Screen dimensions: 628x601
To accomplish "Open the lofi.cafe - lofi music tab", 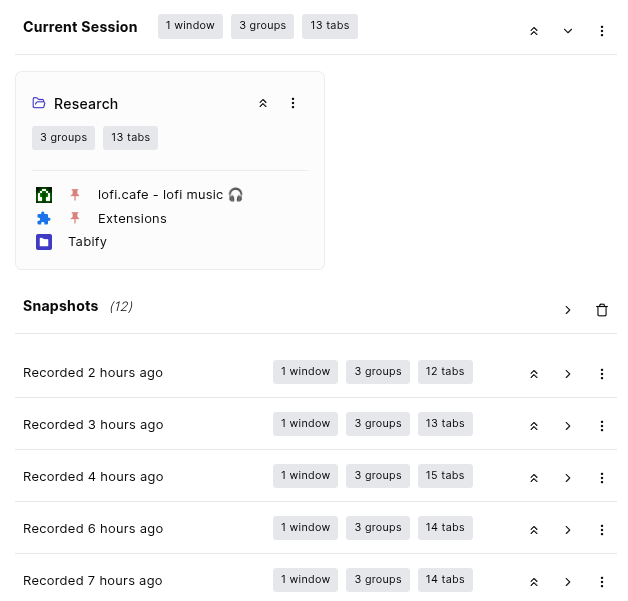I will point(170,195).
